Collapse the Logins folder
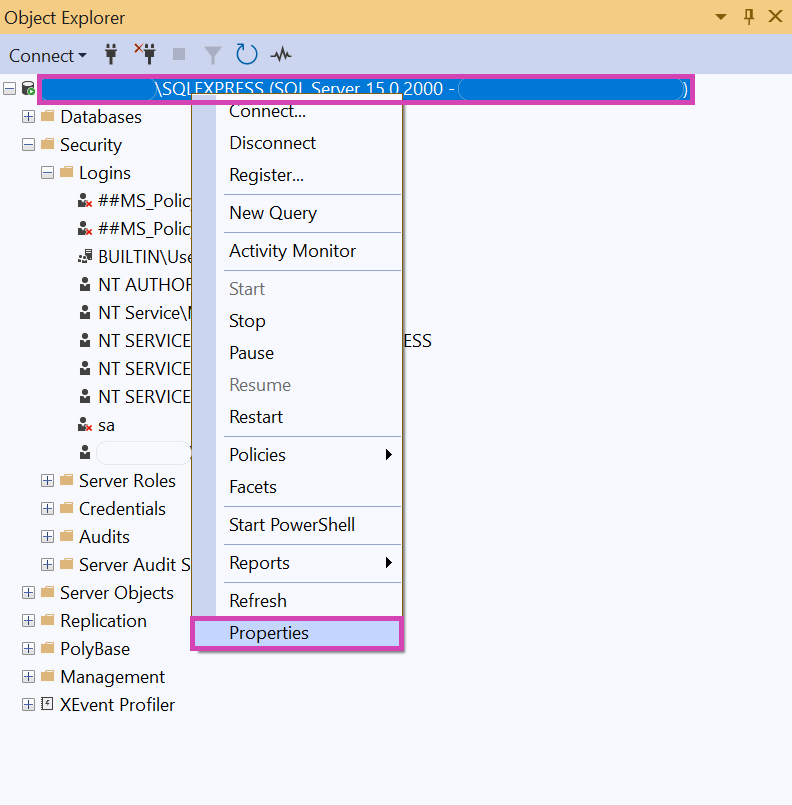Image resolution: width=792 pixels, height=805 pixels. coord(47,172)
